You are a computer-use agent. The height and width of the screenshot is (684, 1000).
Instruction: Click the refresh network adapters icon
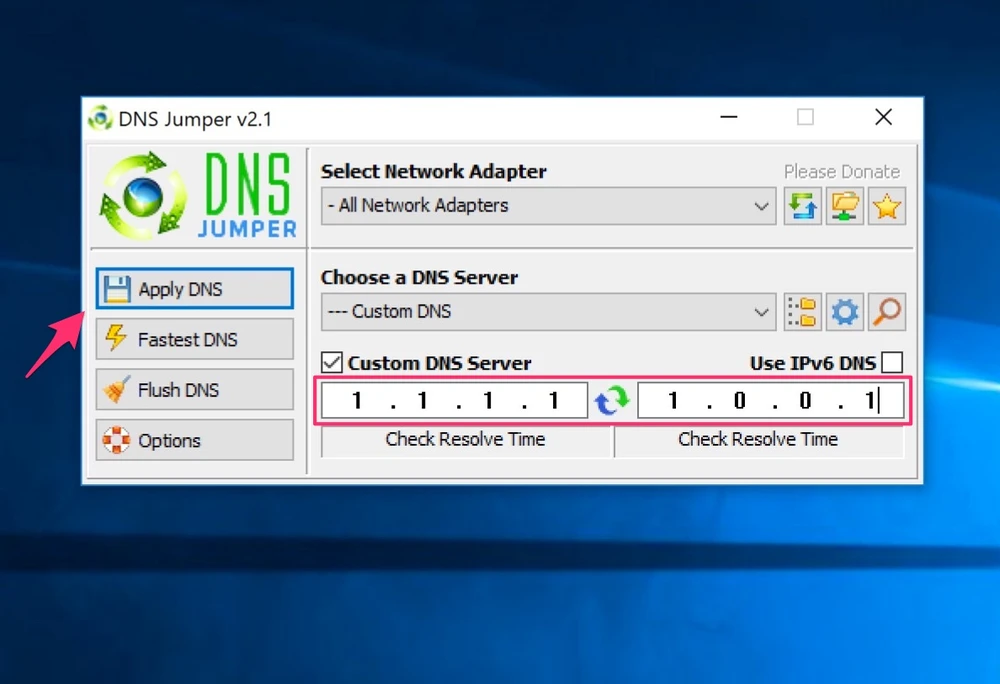(803, 206)
